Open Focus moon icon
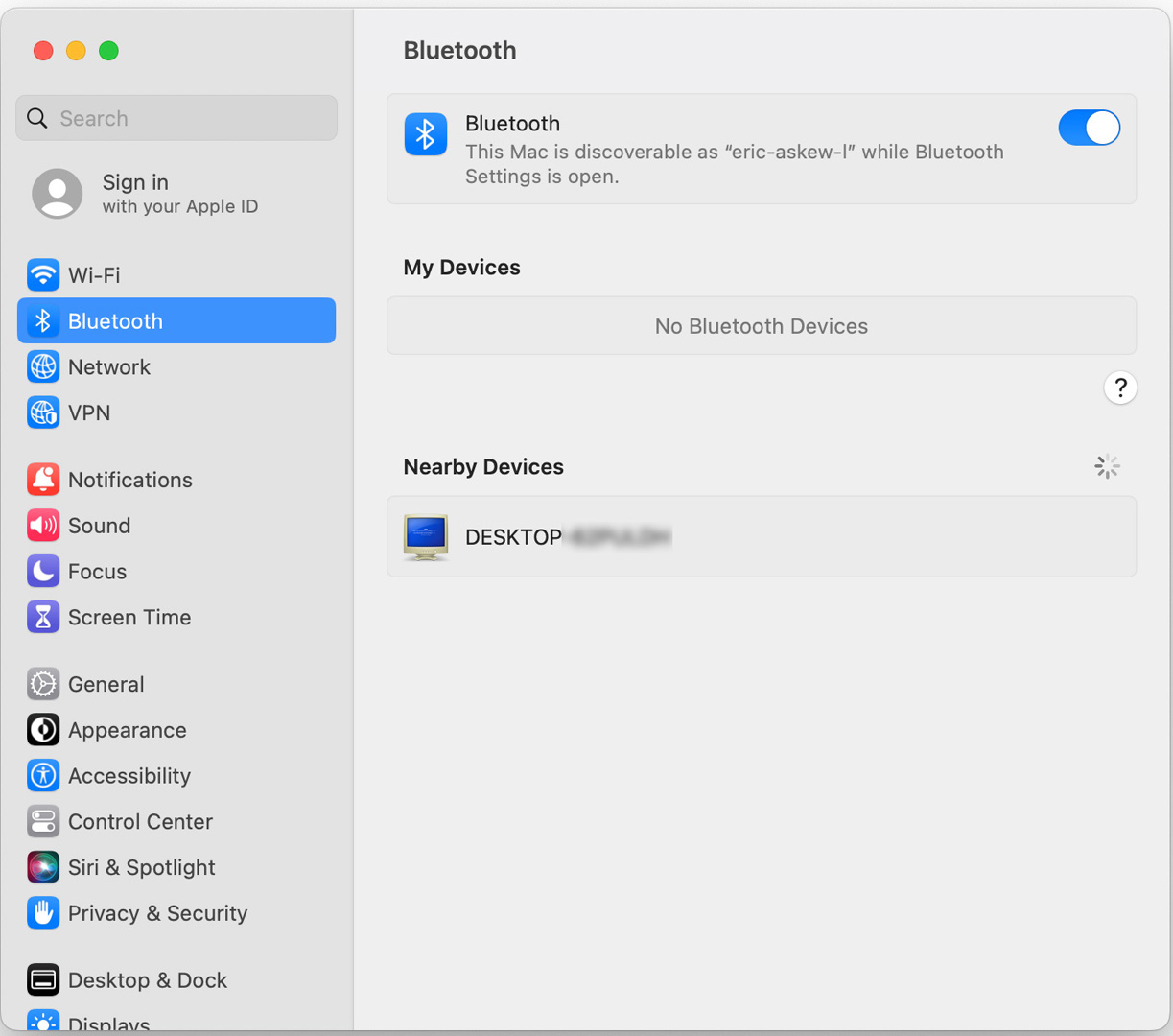 [43, 572]
